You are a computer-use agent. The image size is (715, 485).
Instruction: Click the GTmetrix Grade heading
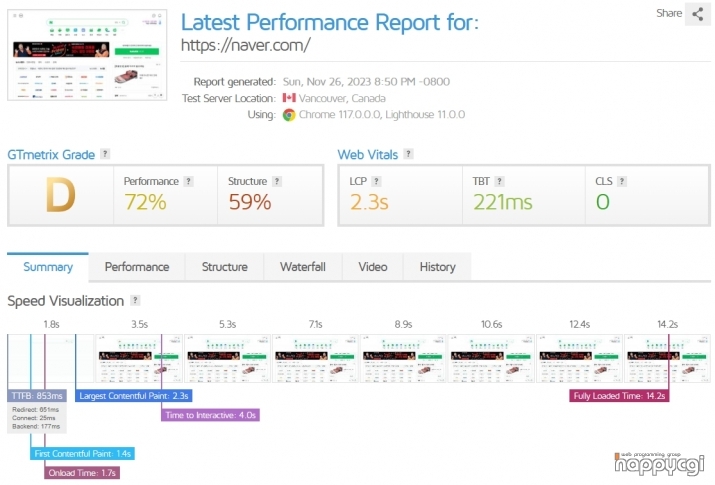point(51,155)
